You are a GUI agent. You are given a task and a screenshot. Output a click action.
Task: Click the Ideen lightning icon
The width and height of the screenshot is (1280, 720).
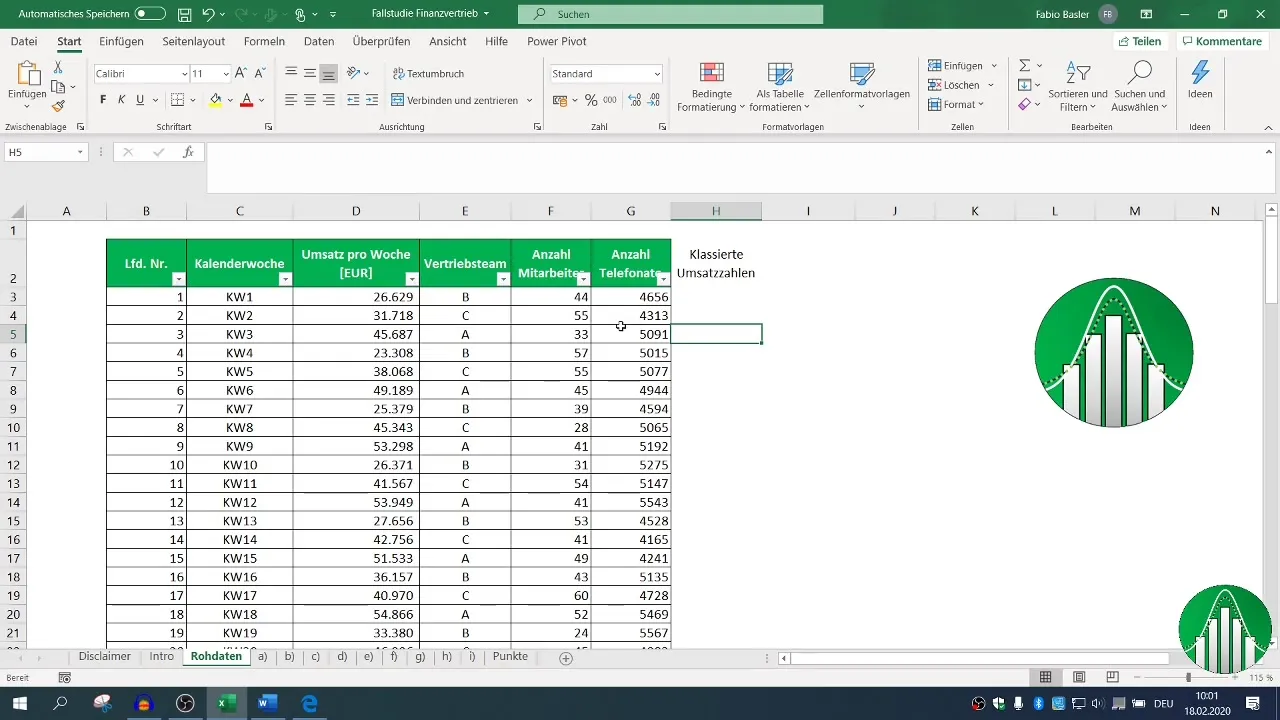tap(1200, 80)
